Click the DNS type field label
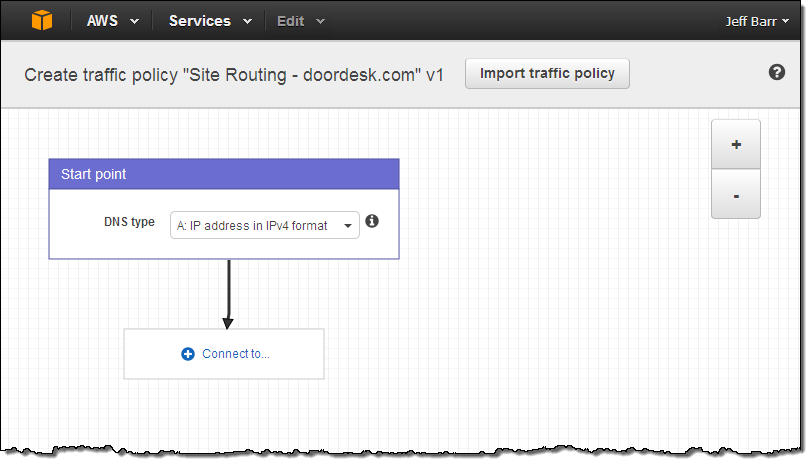Viewport: 811px width, 464px height. [130, 222]
